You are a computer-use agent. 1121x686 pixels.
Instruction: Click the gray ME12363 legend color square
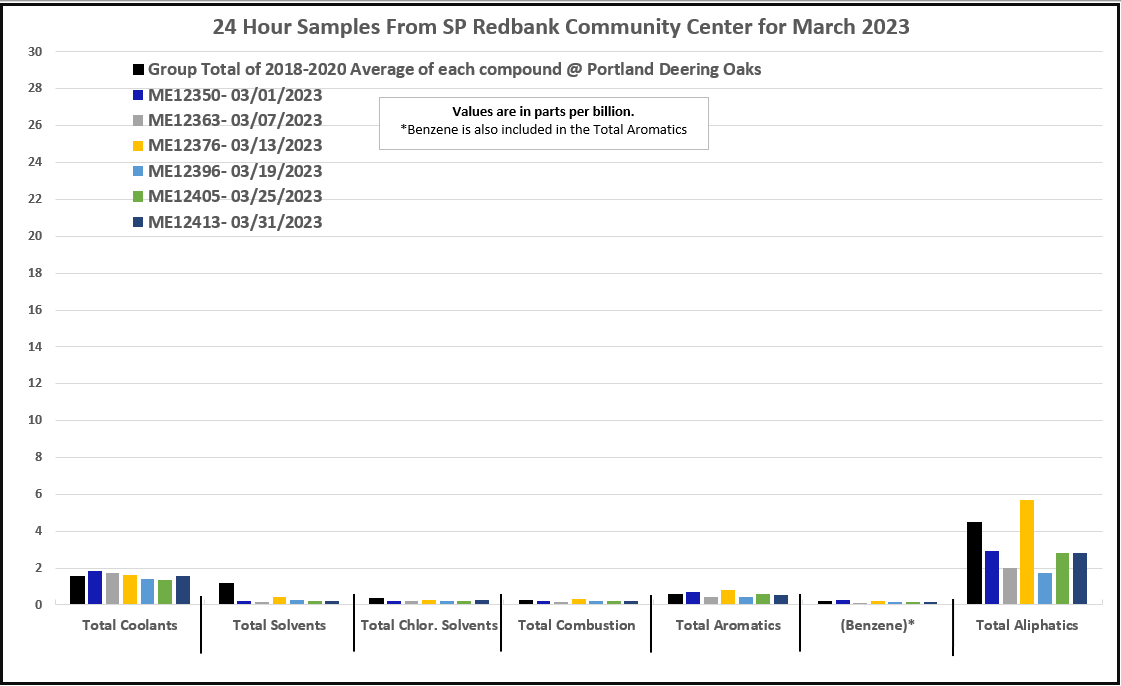(138, 121)
